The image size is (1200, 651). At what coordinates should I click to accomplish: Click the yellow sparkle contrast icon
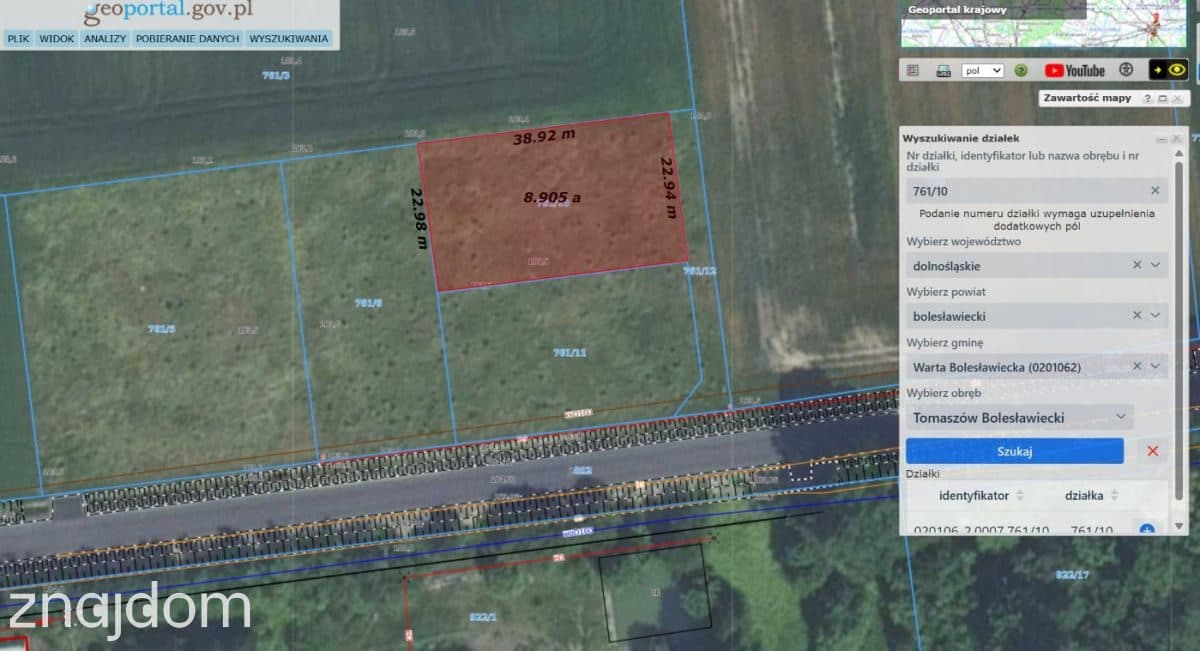(x=1158, y=70)
